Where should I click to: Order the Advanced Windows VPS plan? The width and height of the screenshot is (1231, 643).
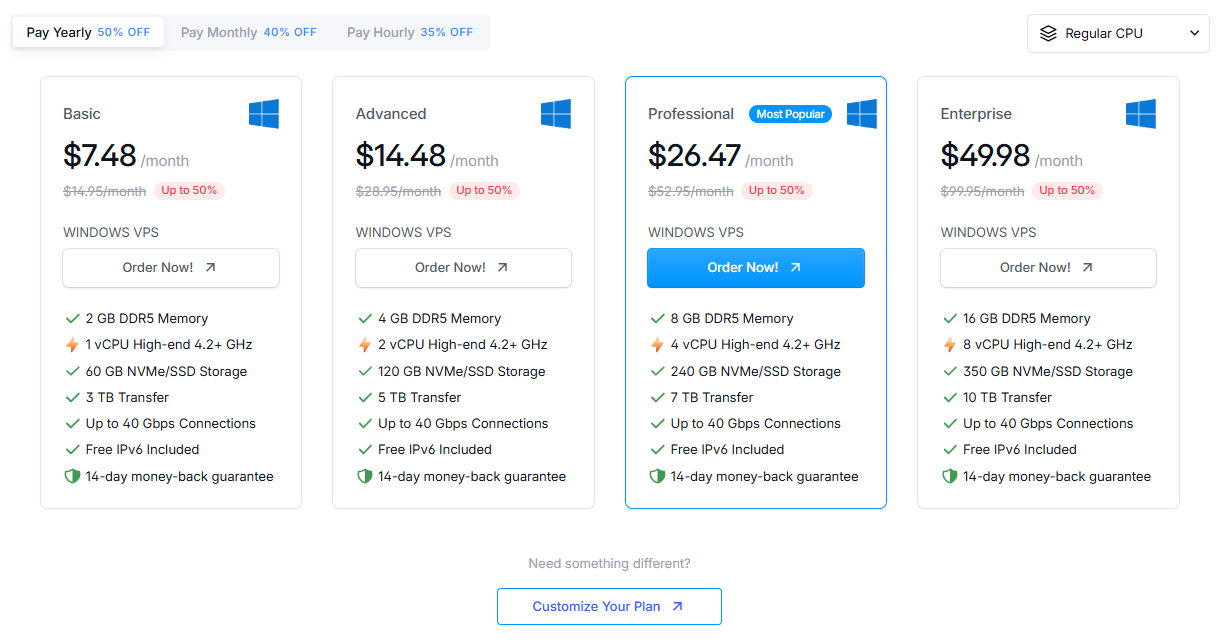463,268
